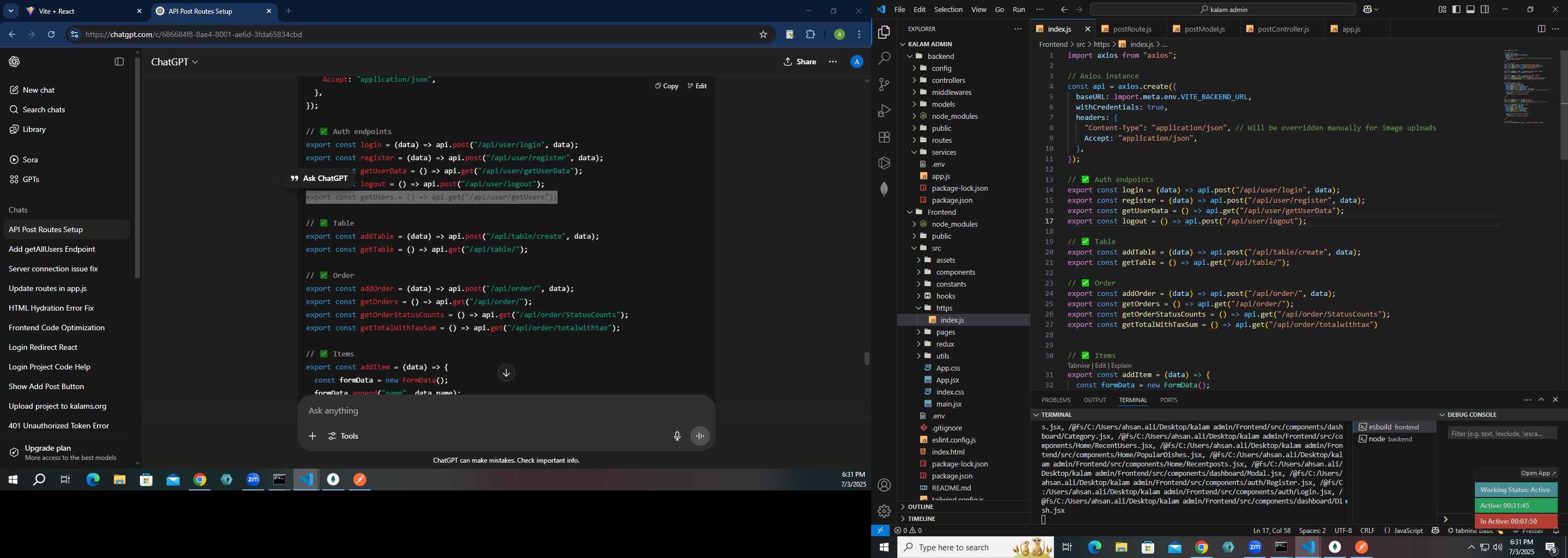Image resolution: width=1568 pixels, height=558 pixels.
Task: Bookmark this page with the star icon
Action: point(763,35)
